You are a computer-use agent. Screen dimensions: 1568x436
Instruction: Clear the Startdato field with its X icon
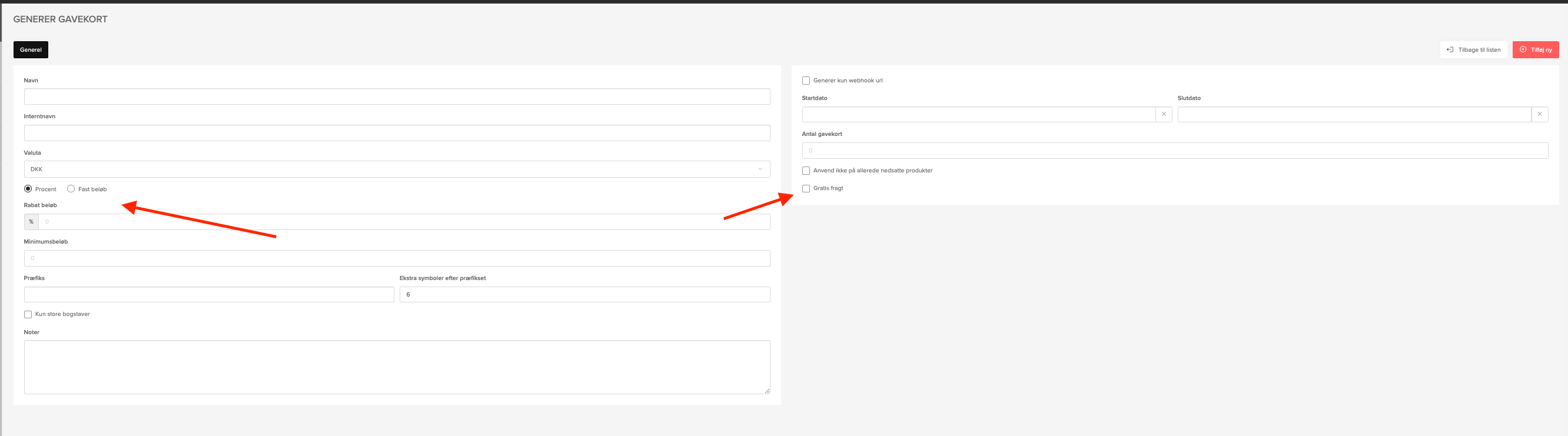[1163, 114]
